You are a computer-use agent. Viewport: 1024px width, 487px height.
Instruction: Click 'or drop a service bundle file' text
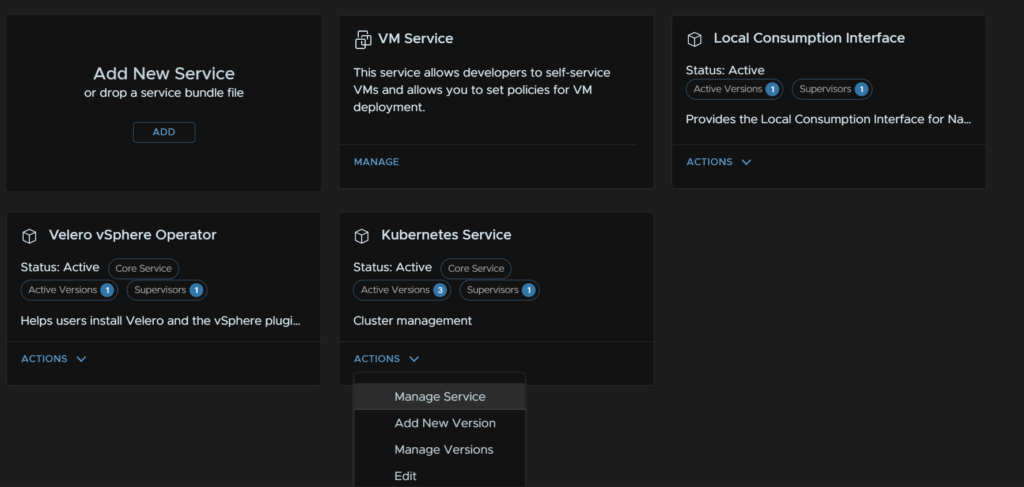click(x=164, y=93)
